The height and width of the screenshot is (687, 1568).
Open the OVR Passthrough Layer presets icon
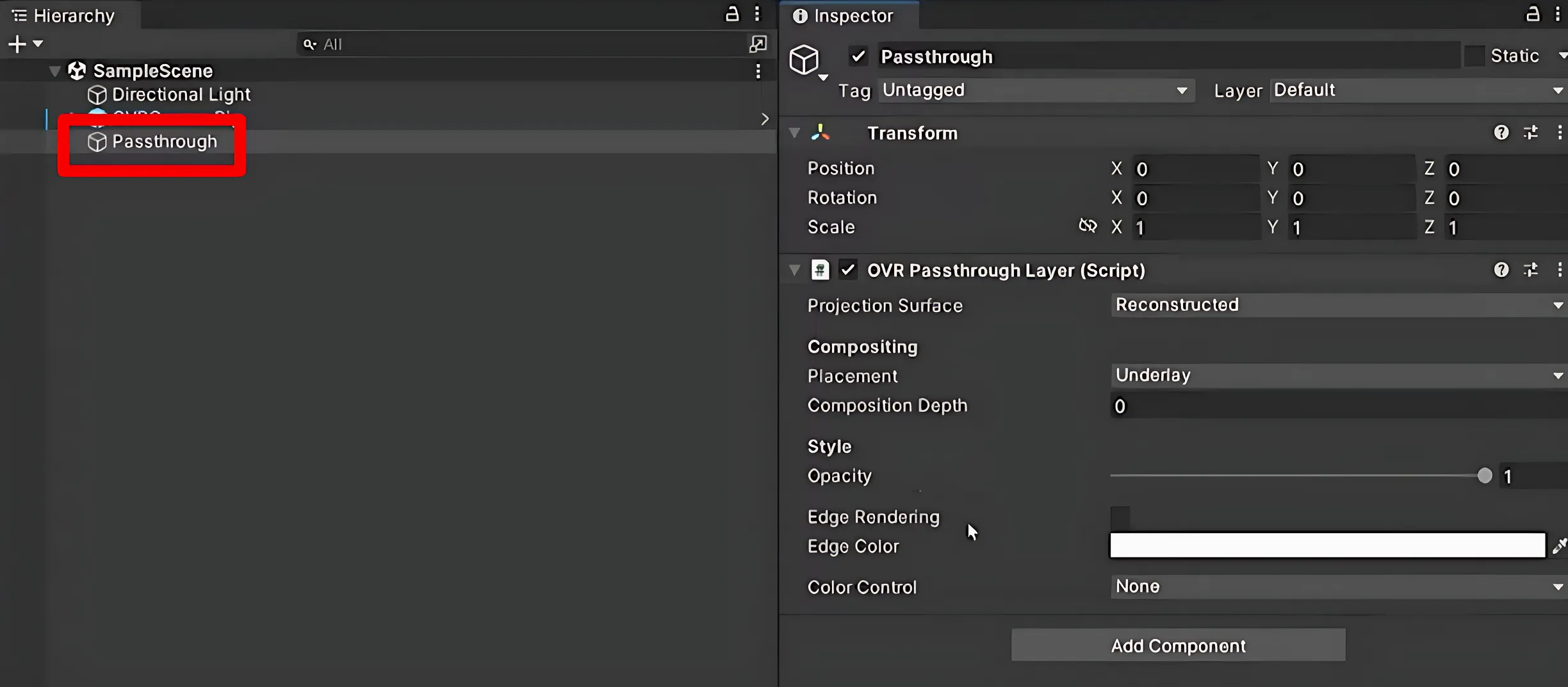click(1531, 270)
